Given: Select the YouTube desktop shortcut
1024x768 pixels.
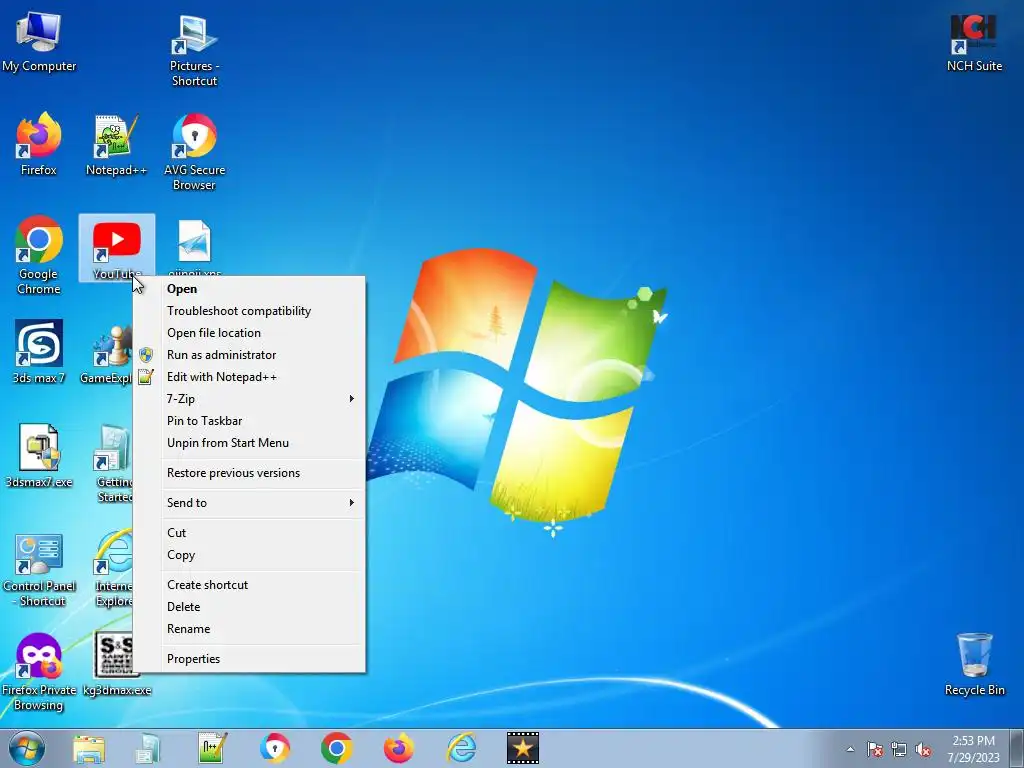Looking at the screenshot, I should tap(116, 248).
